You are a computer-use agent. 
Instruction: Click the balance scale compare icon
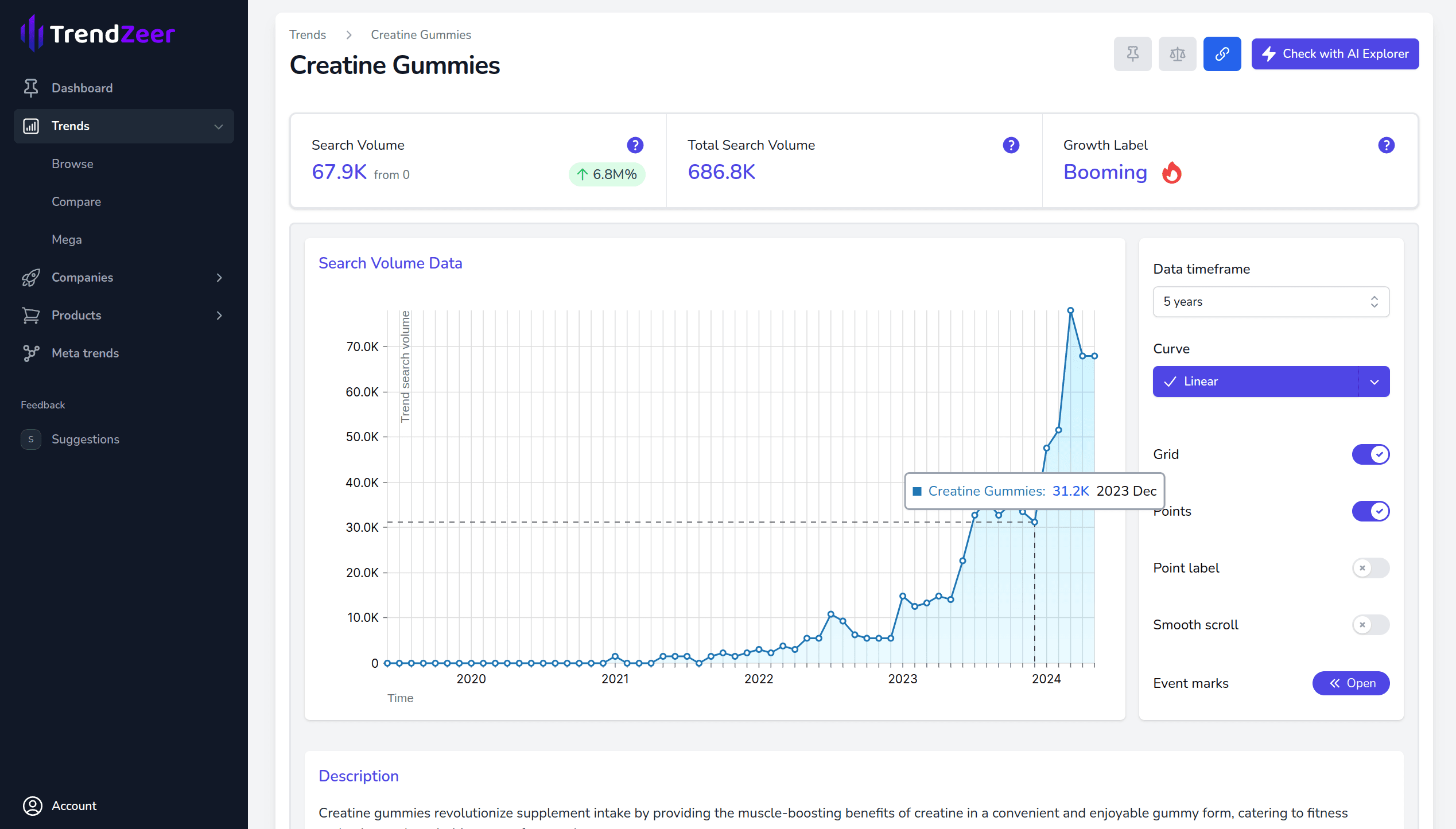click(x=1177, y=54)
